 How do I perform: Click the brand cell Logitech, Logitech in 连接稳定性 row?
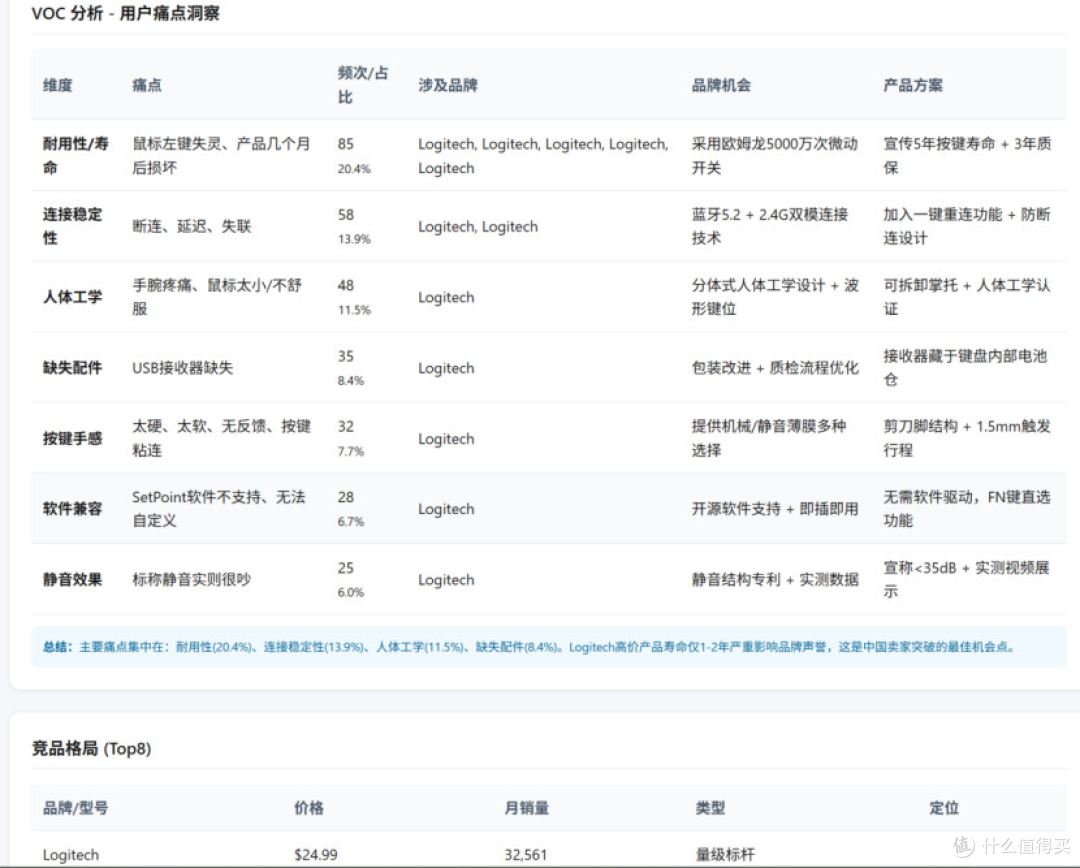point(478,227)
